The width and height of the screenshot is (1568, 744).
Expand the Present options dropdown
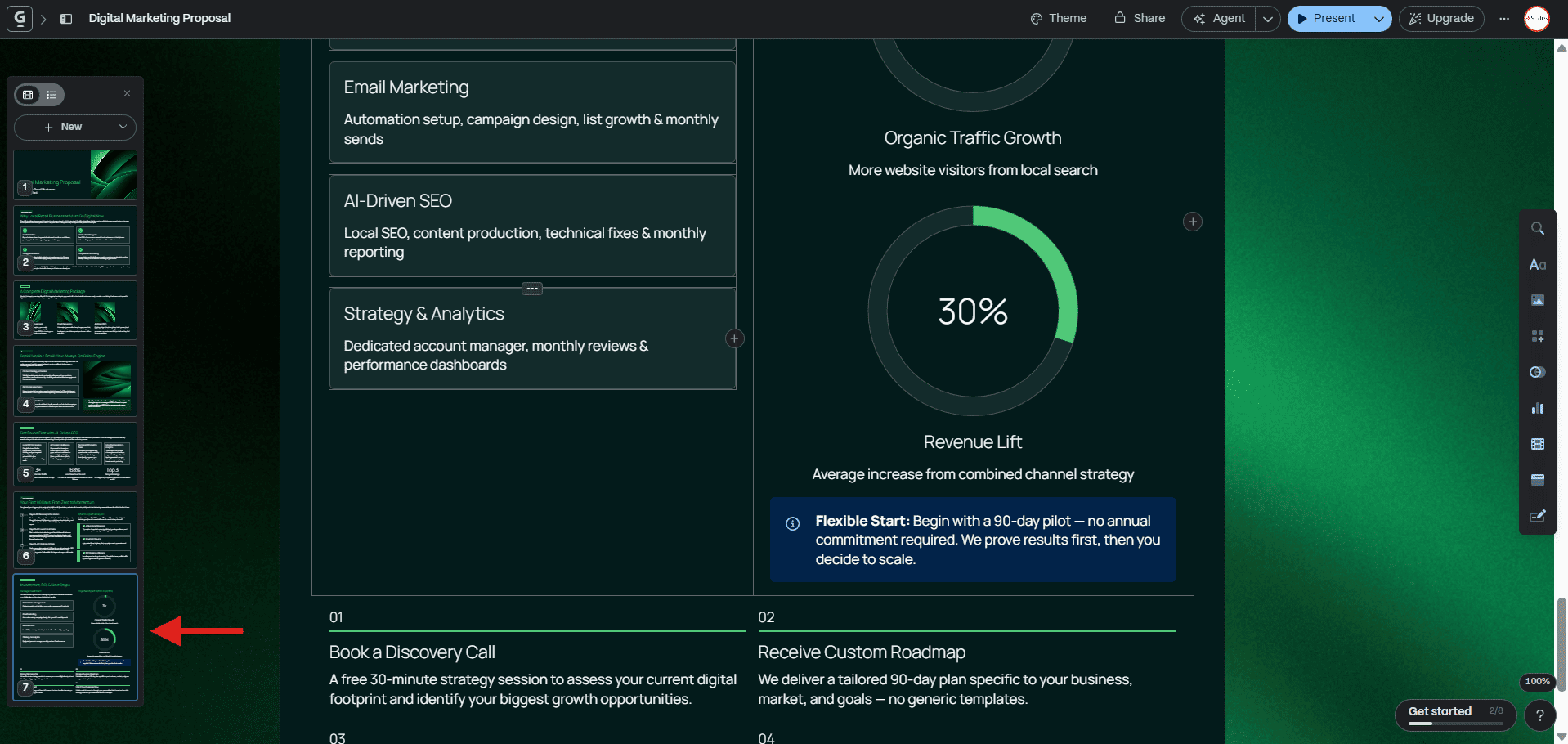click(1378, 18)
